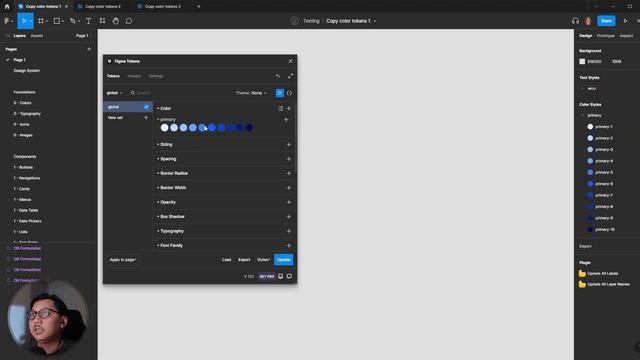This screenshot has height=360, width=640.
Task: Click the Background color swatch
Action: (582, 62)
